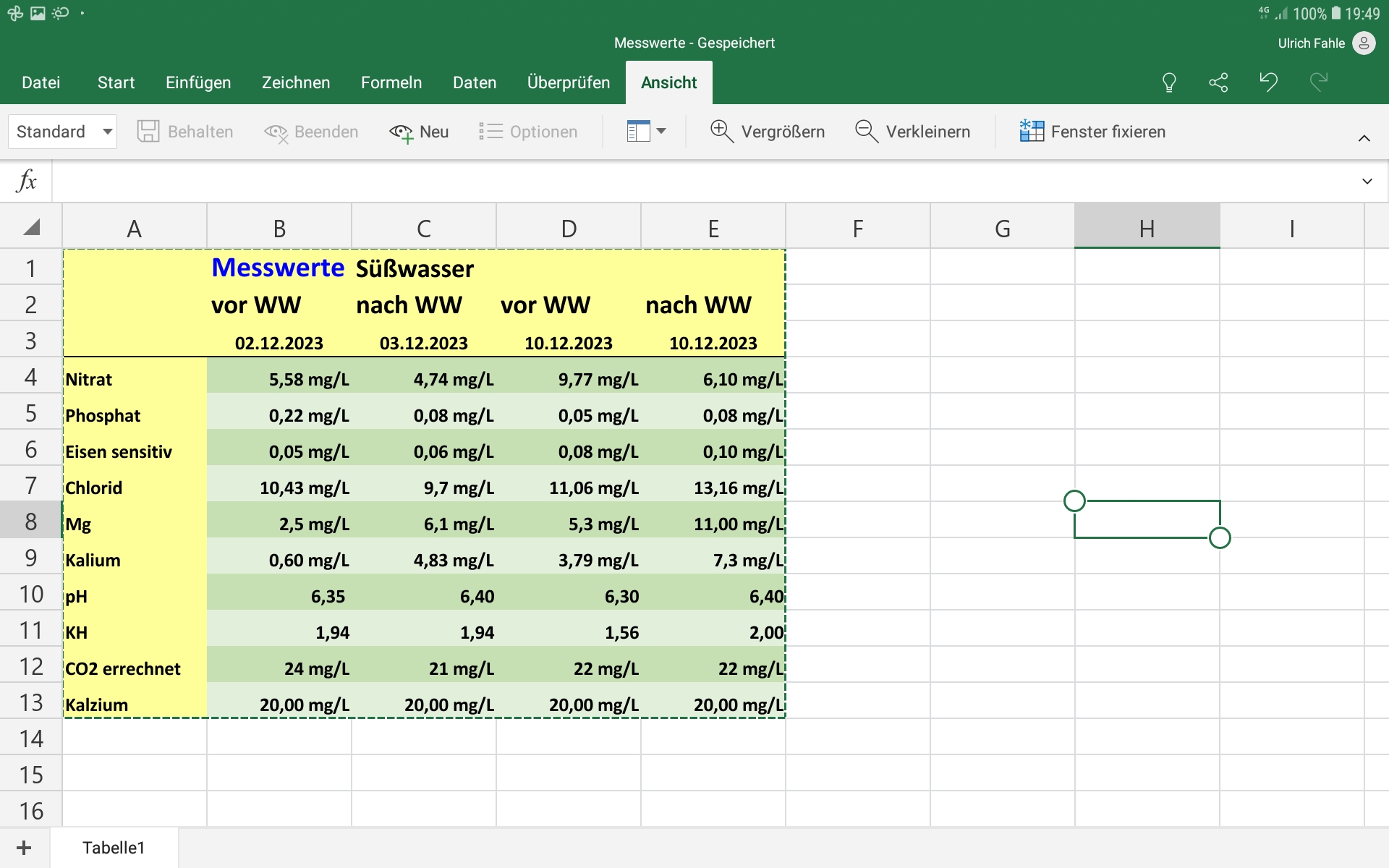Zoom in with Vergrößern

(x=768, y=132)
